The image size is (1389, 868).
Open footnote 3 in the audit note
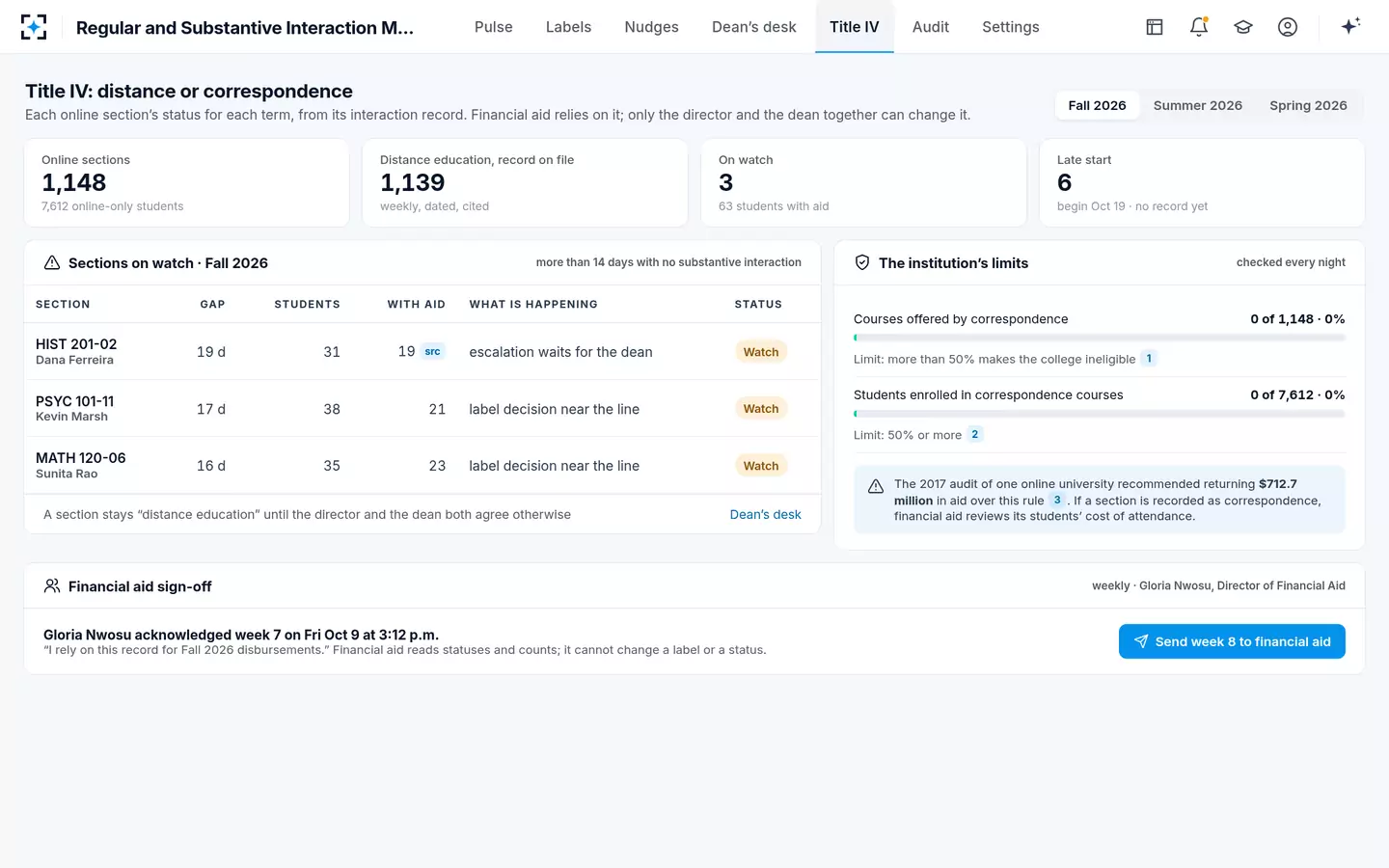point(1057,501)
